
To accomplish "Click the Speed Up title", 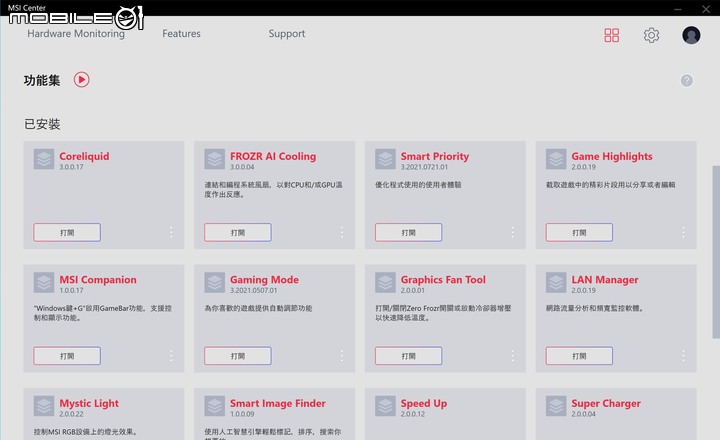I will pos(424,403).
